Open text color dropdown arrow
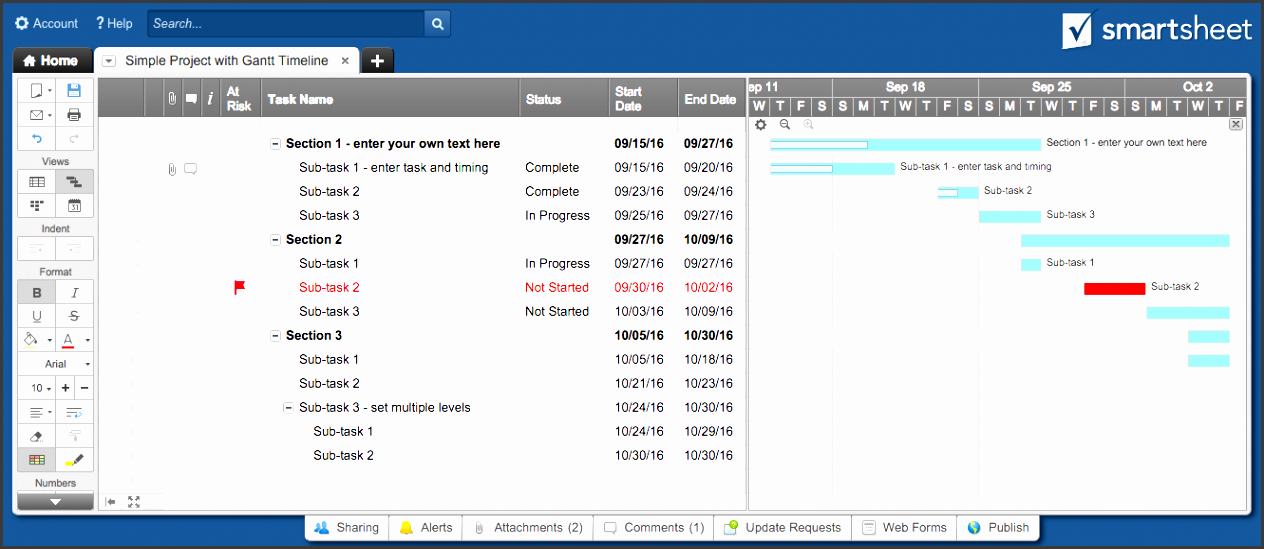The height and width of the screenshot is (549, 1264). (87, 340)
